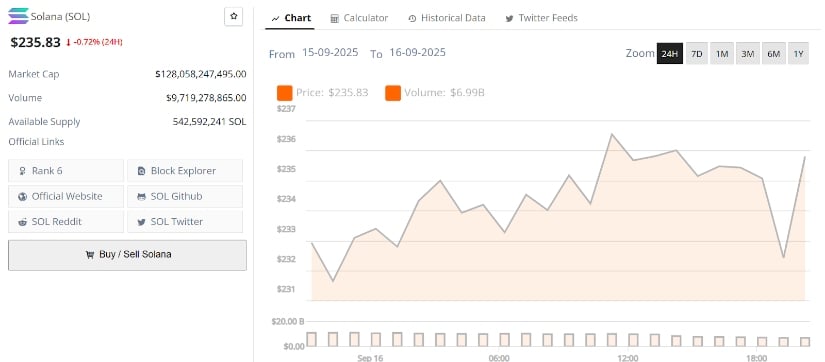Open the Twitter Feeds tab
The height and width of the screenshot is (362, 825).
tap(541, 18)
